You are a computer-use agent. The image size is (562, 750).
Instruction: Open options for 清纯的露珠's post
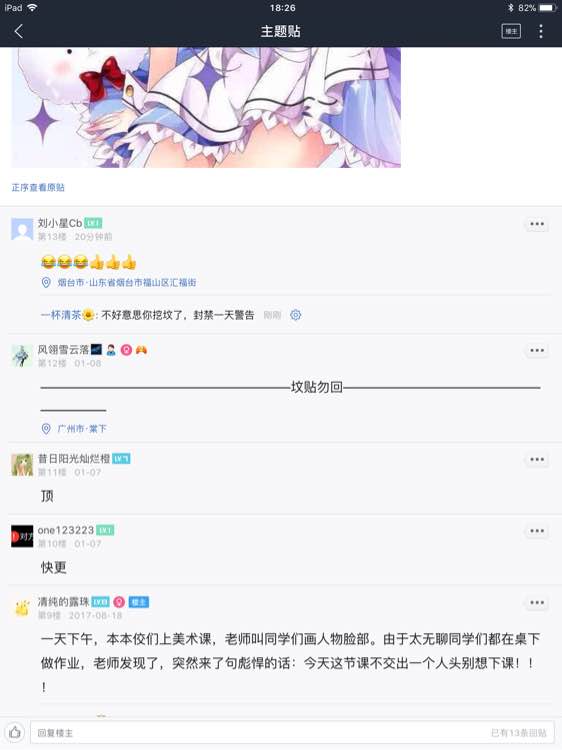click(x=537, y=602)
